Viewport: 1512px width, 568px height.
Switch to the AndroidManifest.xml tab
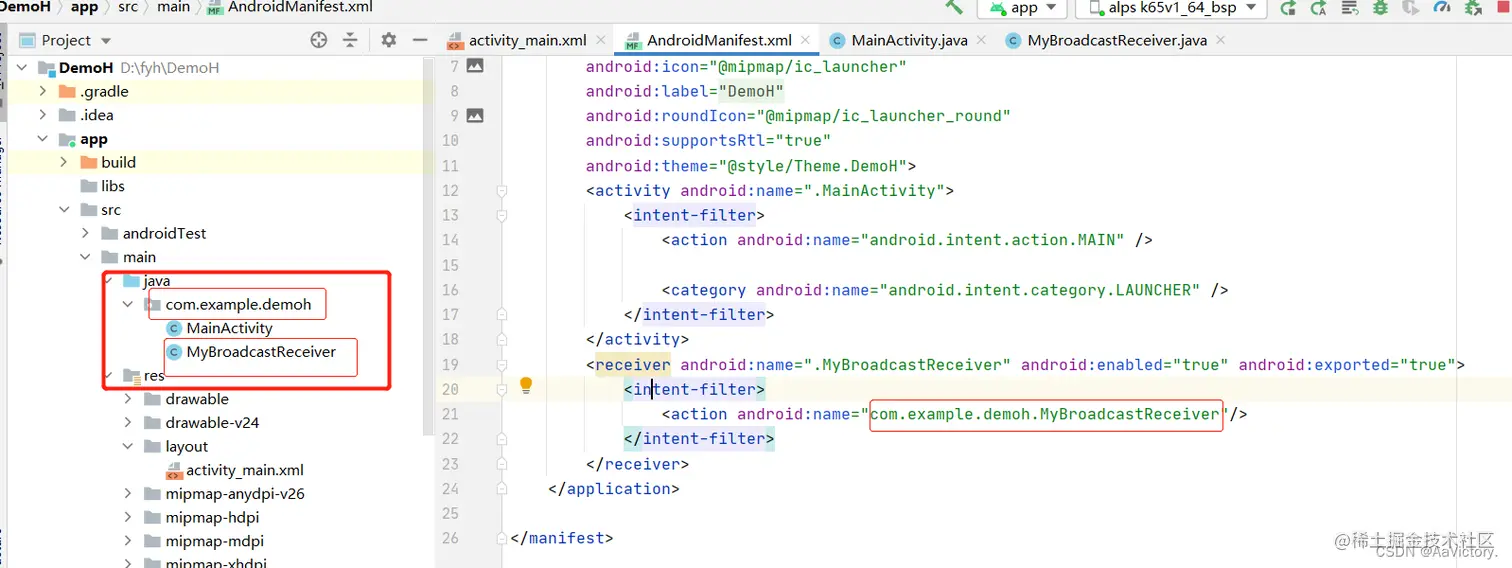pyautogui.click(x=719, y=40)
